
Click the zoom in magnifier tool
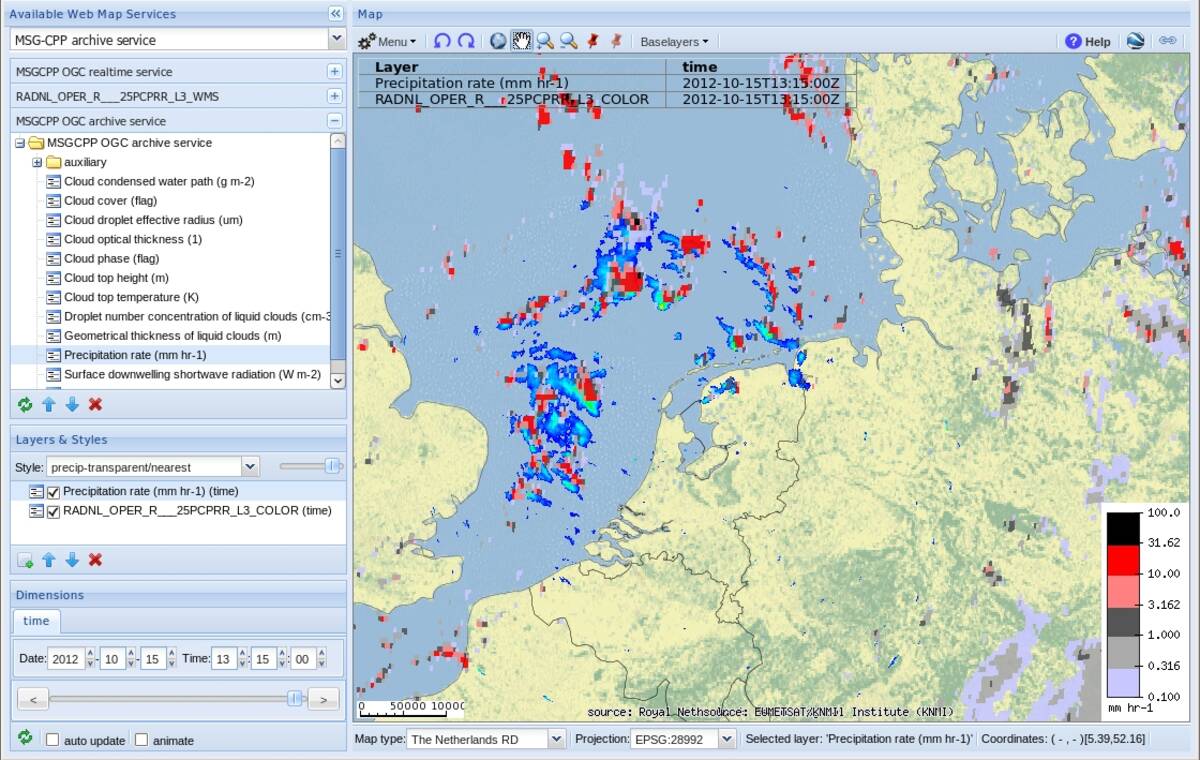[545, 41]
